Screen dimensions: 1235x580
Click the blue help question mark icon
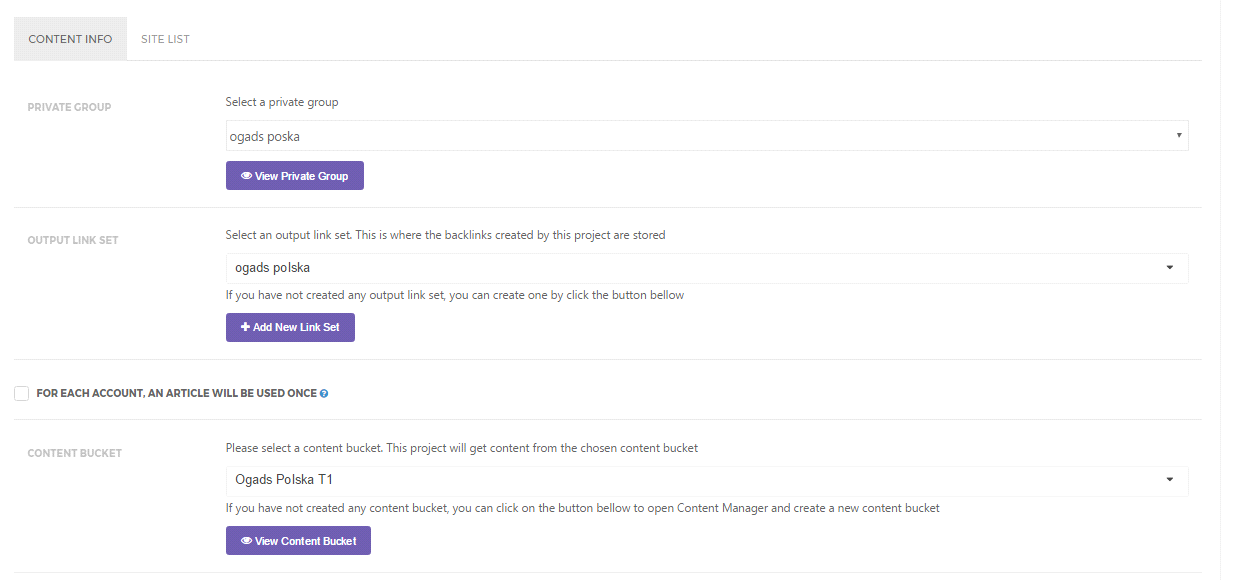point(324,394)
